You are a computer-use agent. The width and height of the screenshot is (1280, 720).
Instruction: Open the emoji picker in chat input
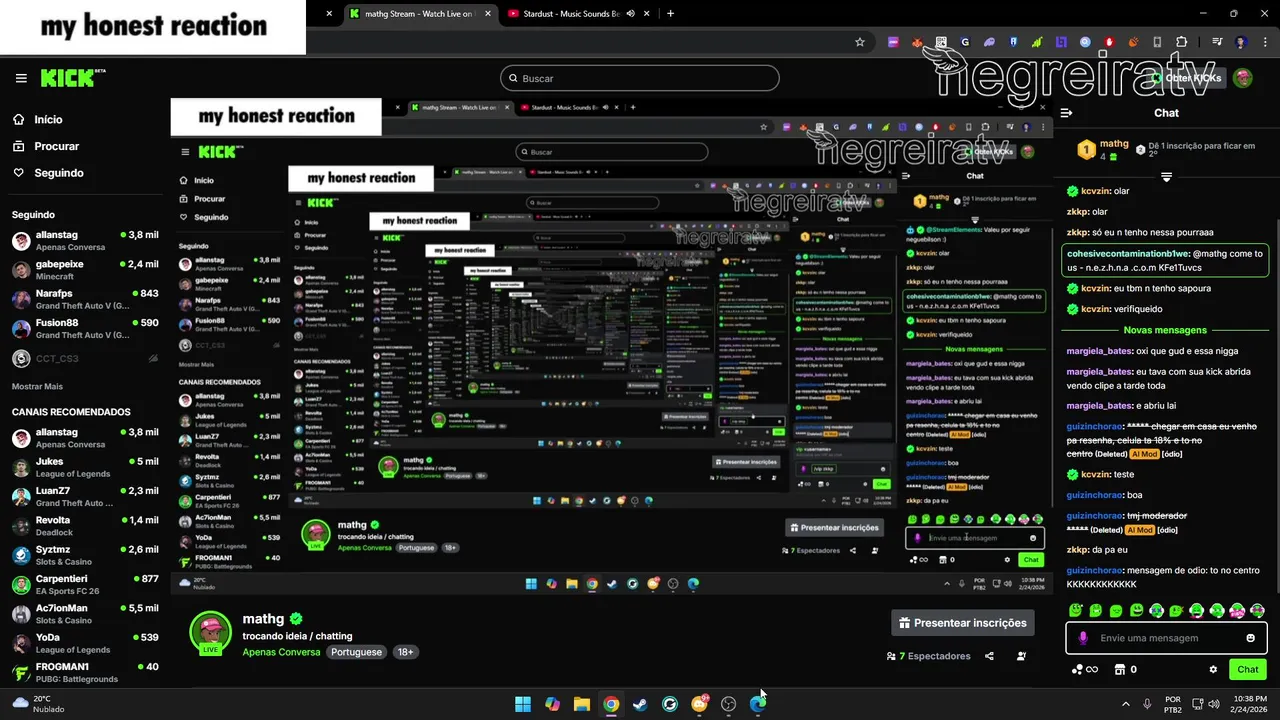(1250, 638)
